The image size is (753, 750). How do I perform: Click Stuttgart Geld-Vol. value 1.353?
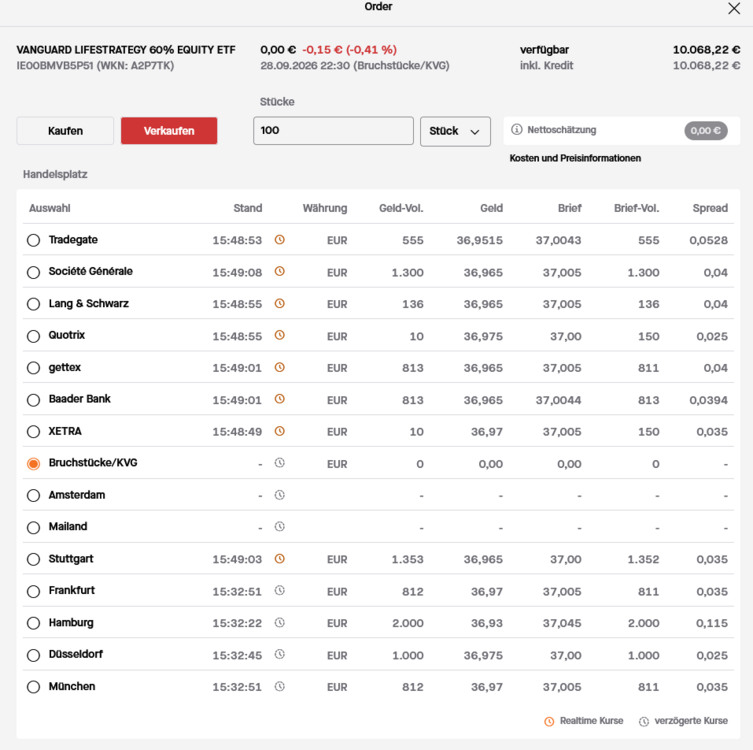(x=407, y=559)
